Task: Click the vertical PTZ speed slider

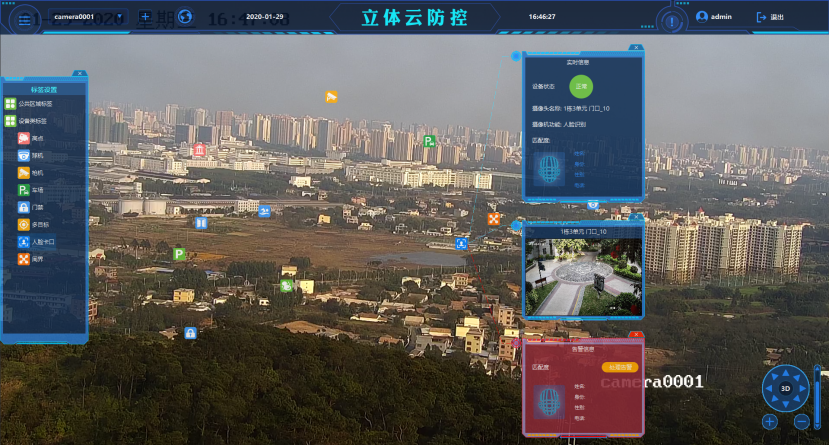Action: pyautogui.click(x=817, y=396)
